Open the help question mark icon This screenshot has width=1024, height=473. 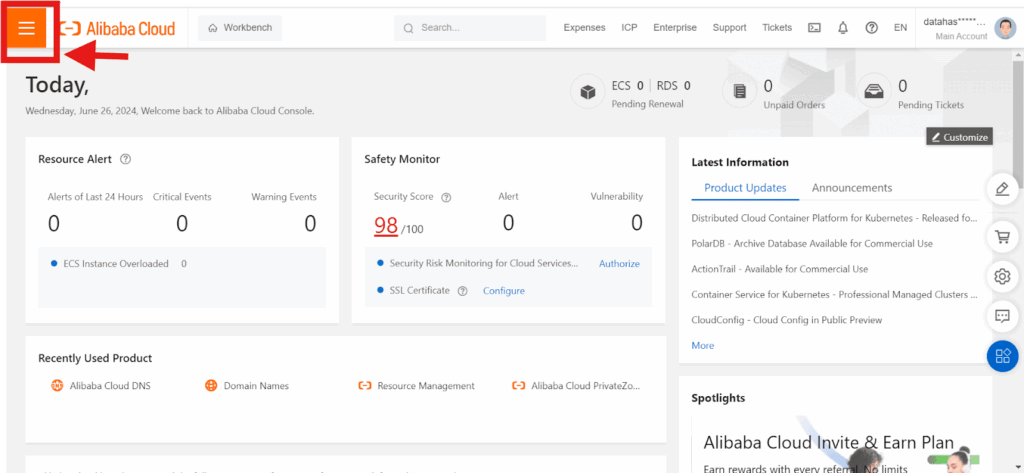(x=871, y=28)
